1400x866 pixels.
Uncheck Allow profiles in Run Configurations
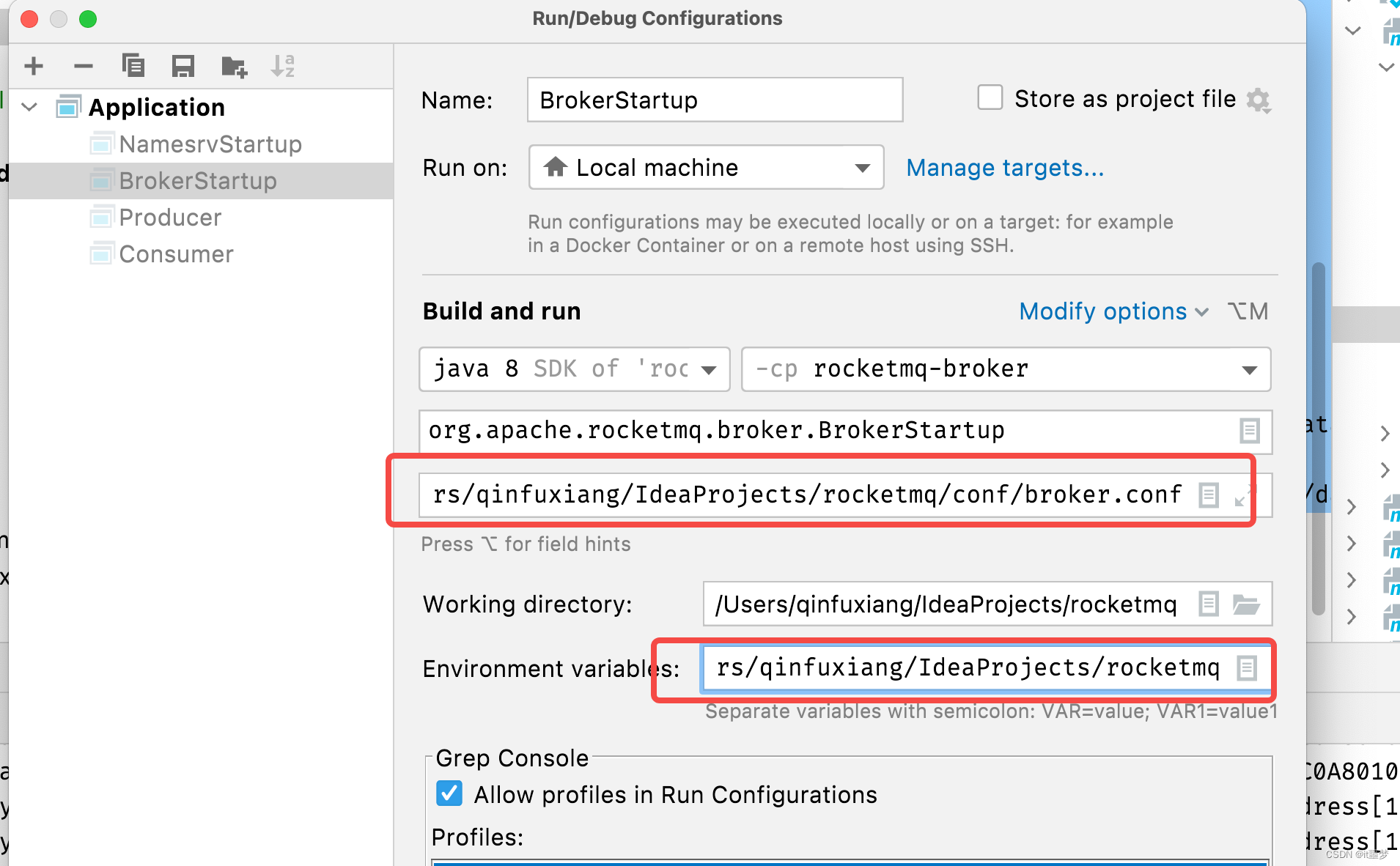point(449,793)
